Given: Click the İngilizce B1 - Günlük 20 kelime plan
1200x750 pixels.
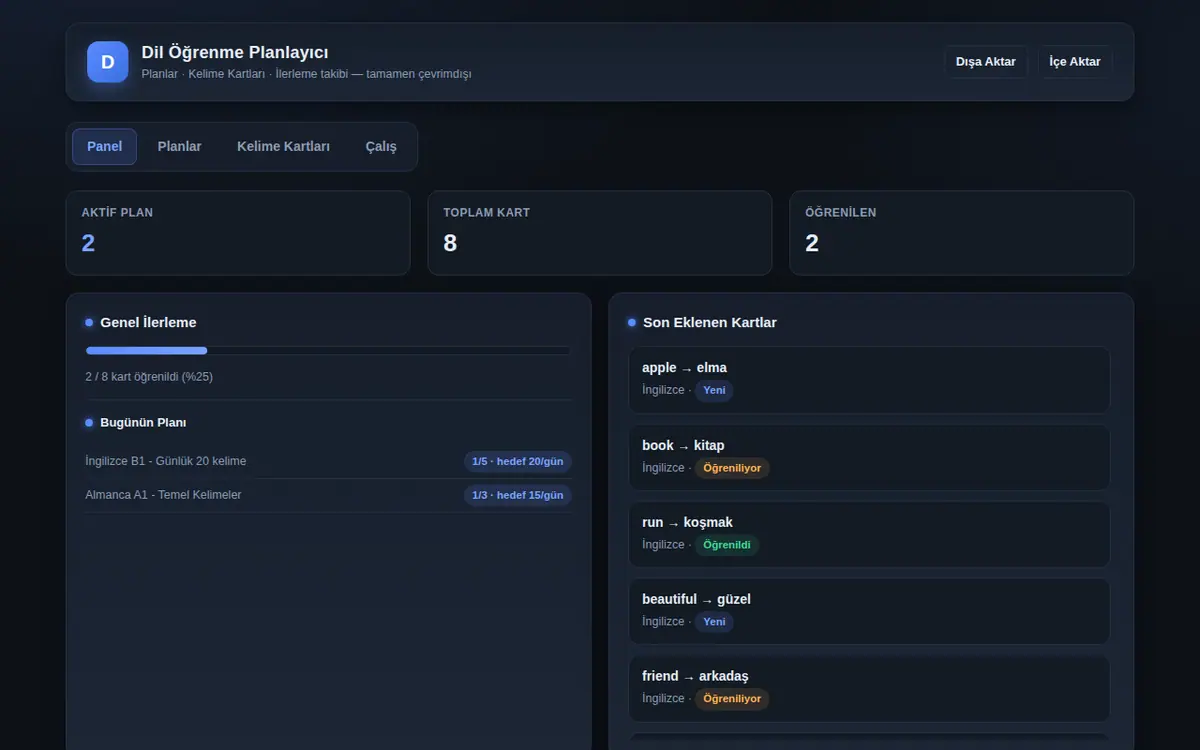Looking at the screenshot, I should (x=328, y=461).
